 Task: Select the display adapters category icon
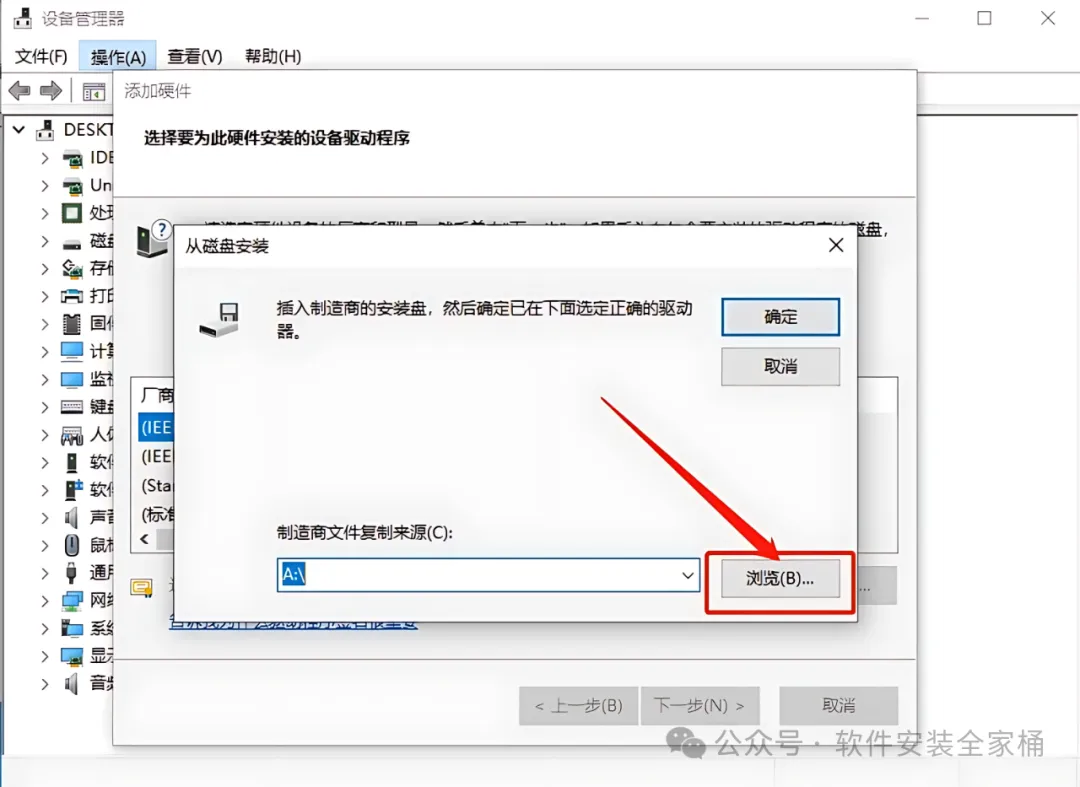72,656
